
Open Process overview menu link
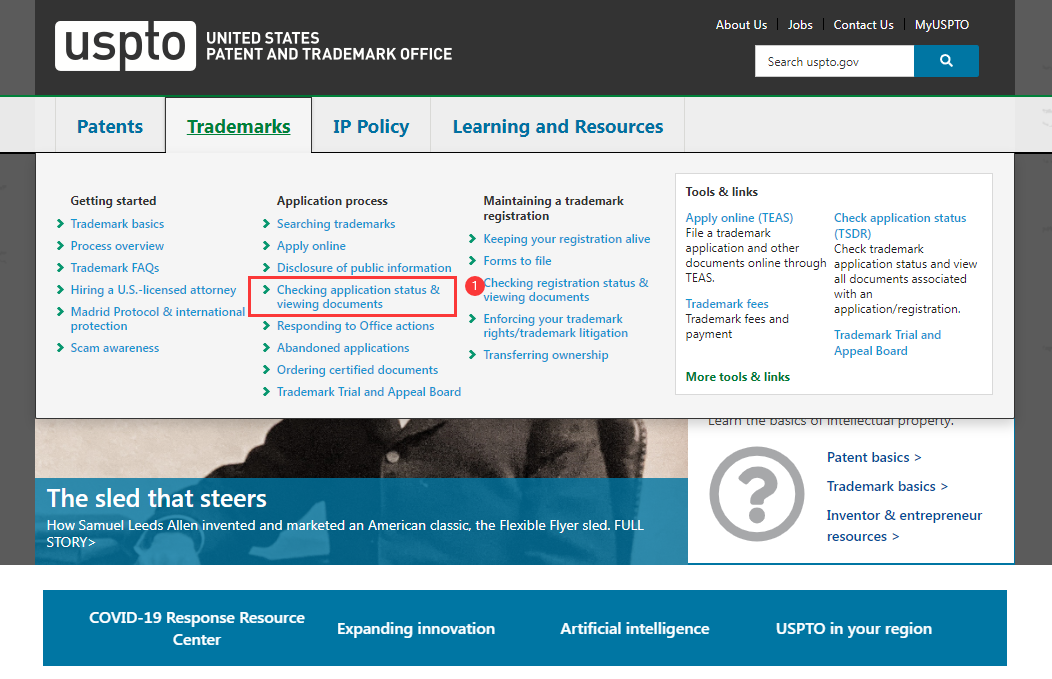point(117,246)
